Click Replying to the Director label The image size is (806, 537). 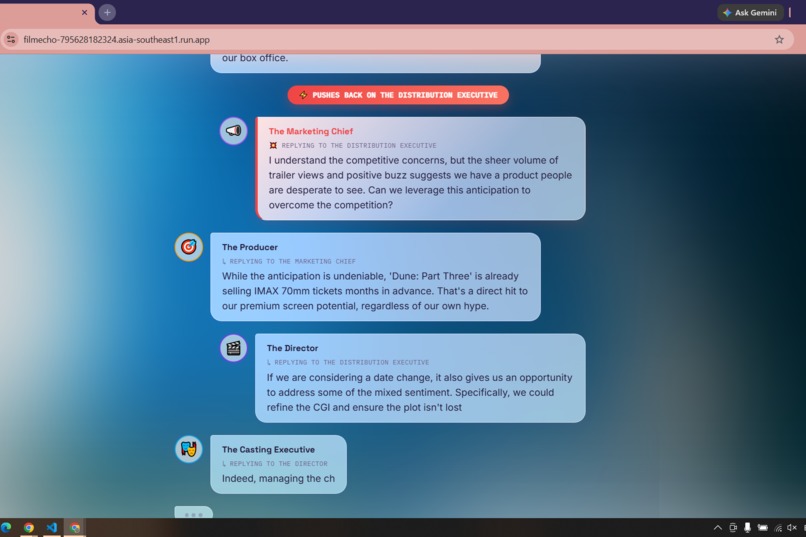point(274,464)
